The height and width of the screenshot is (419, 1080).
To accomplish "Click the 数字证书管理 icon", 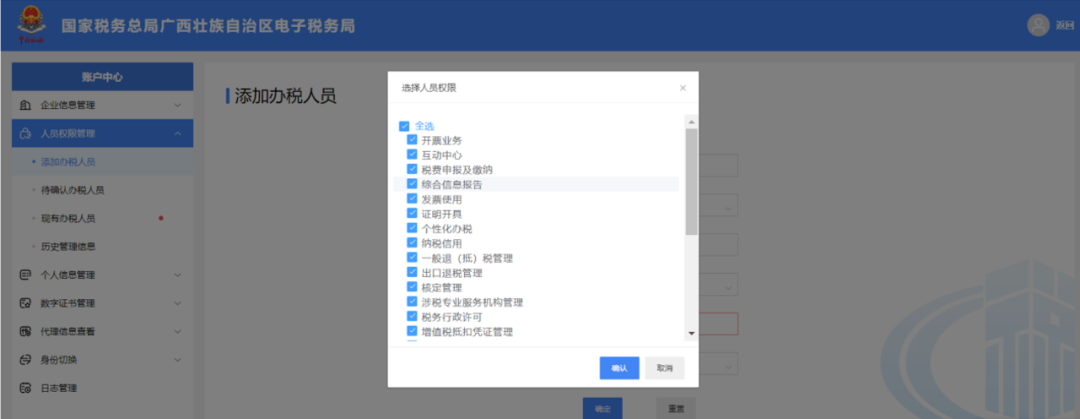I will [x=25, y=303].
